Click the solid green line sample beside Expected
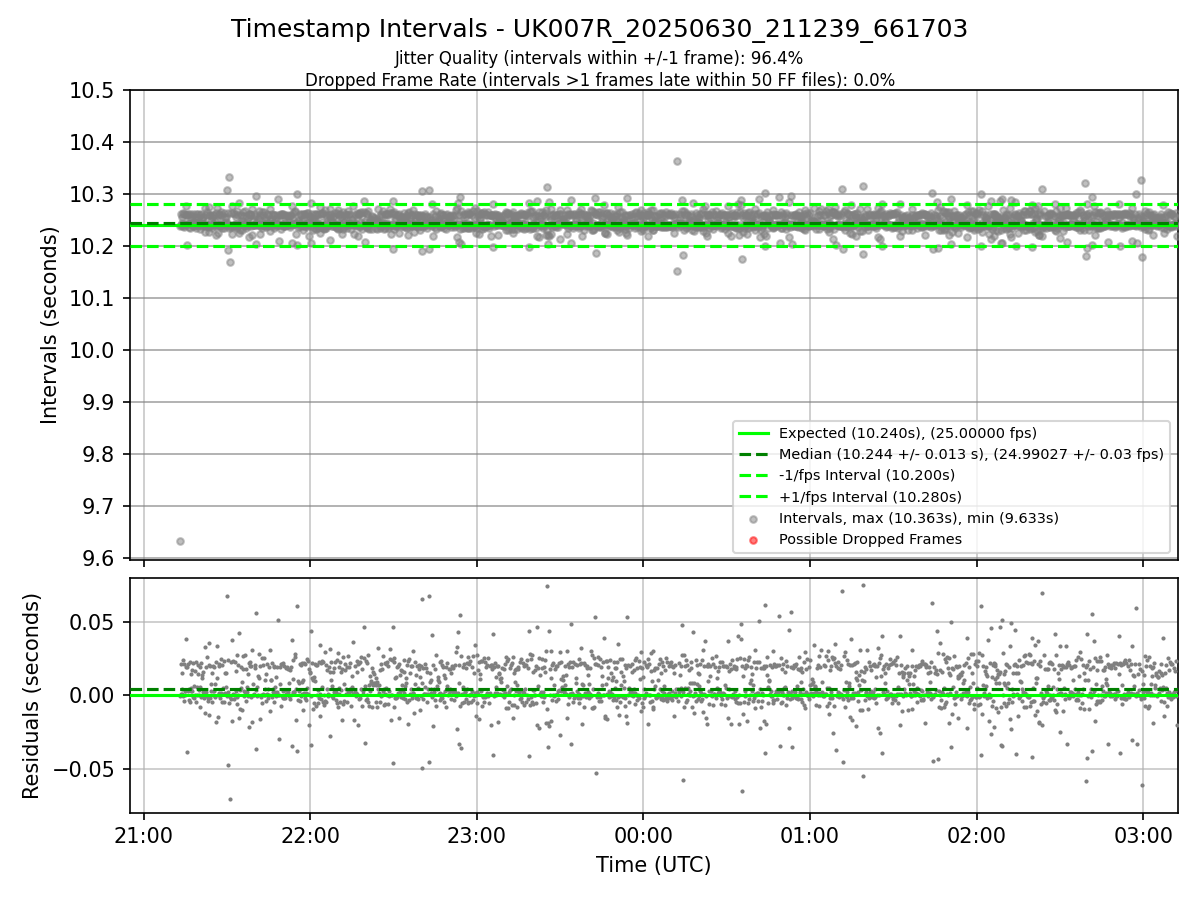1200x900 pixels. [x=754, y=433]
